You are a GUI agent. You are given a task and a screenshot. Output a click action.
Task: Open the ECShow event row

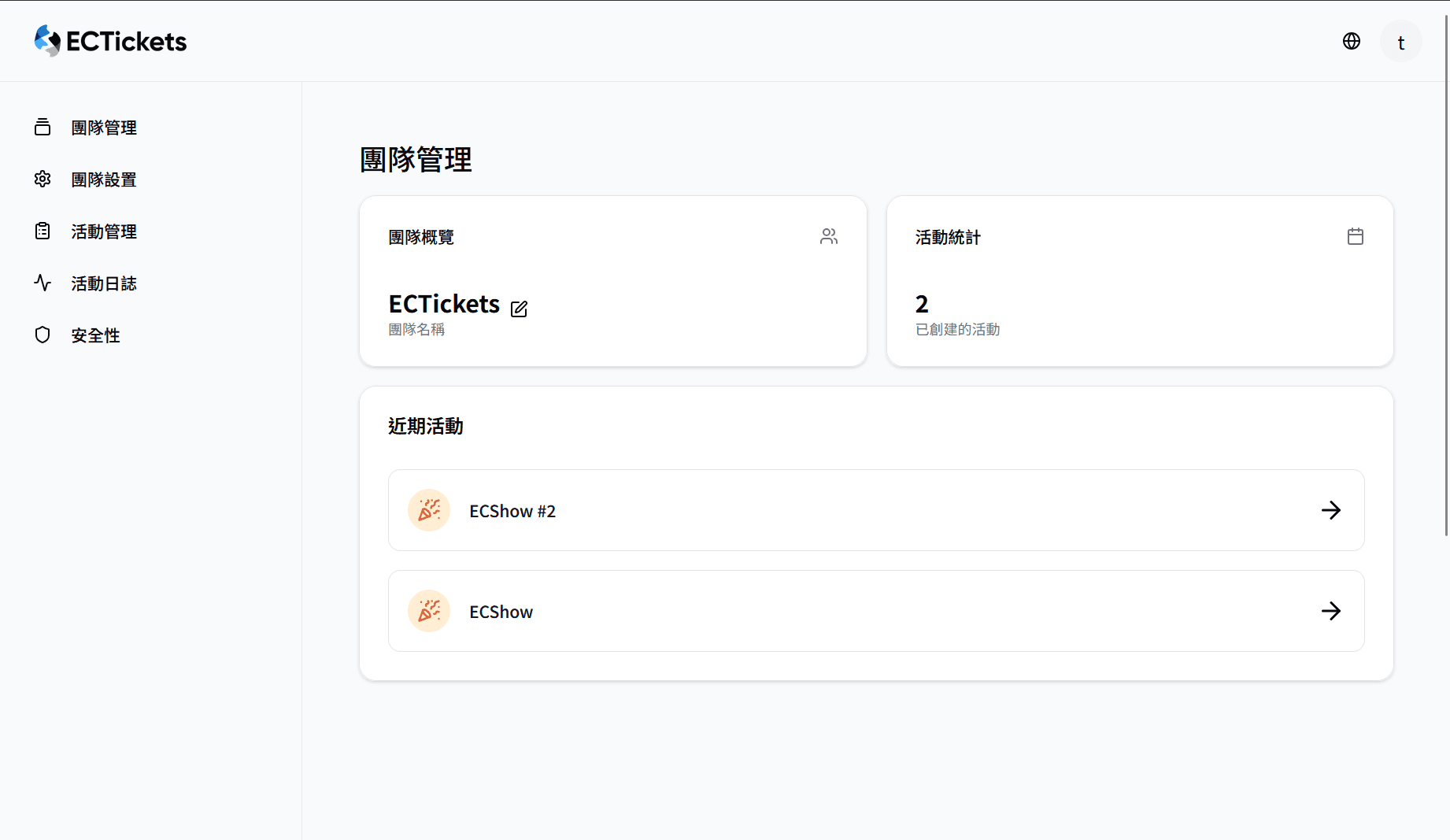[x=501, y=612]
